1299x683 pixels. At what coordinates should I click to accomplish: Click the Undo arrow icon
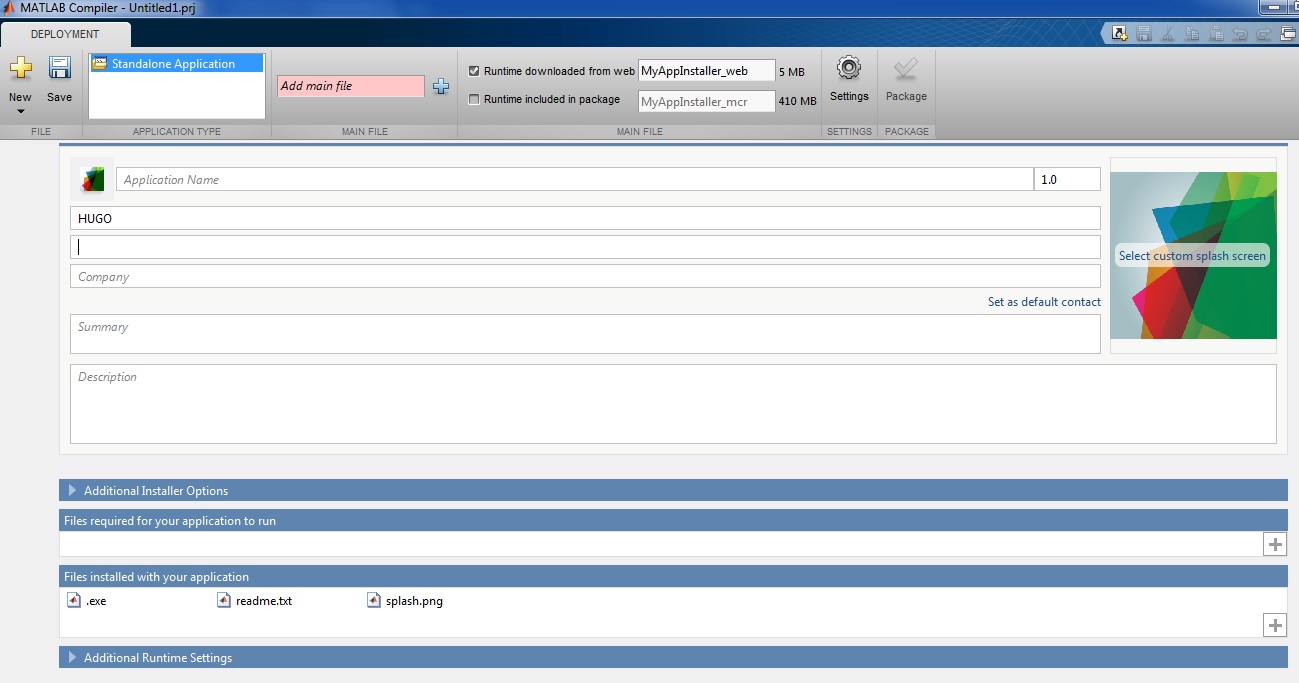click(x=1240, y=33)
